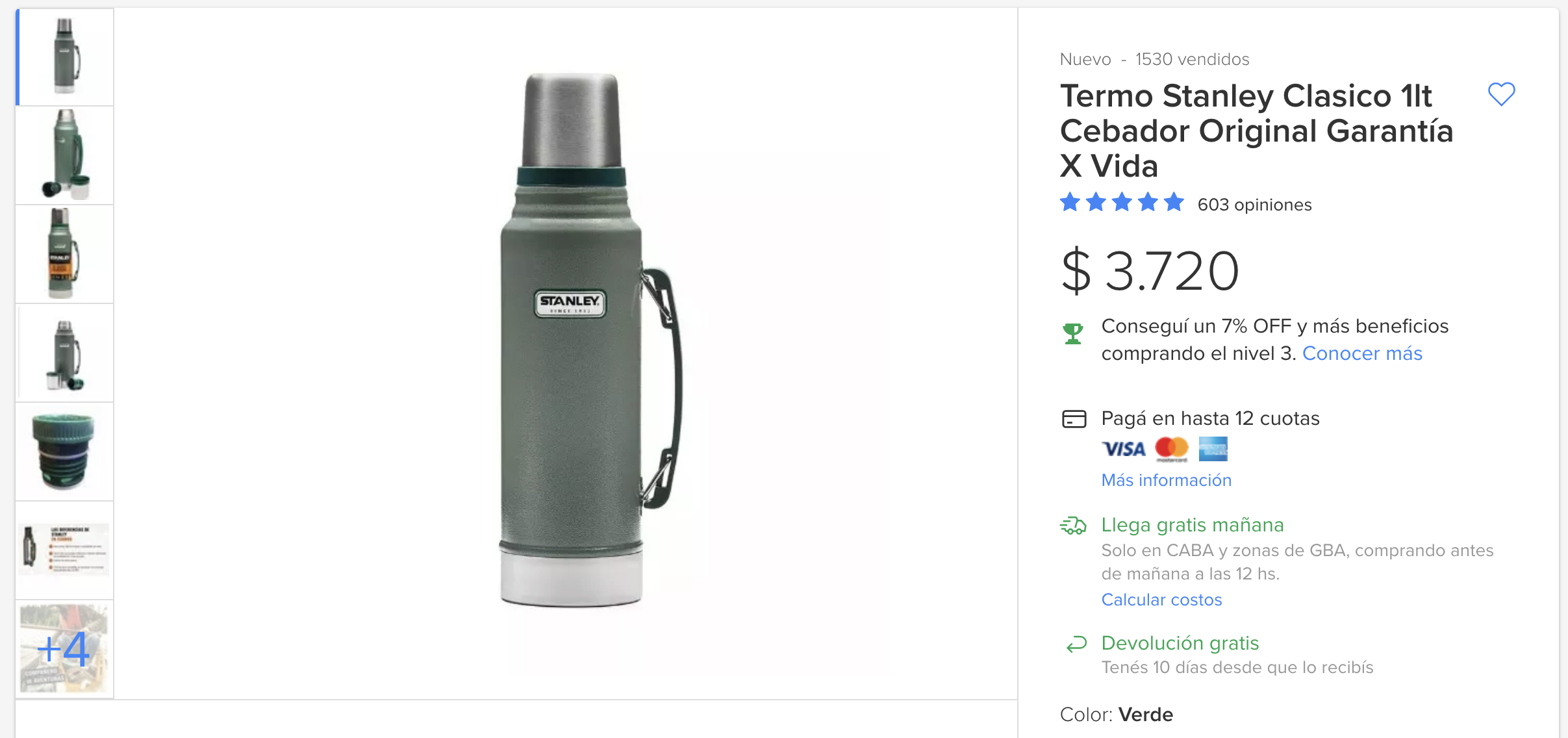
Task: Open the five-star rating stars
Action: [1122, 203]
